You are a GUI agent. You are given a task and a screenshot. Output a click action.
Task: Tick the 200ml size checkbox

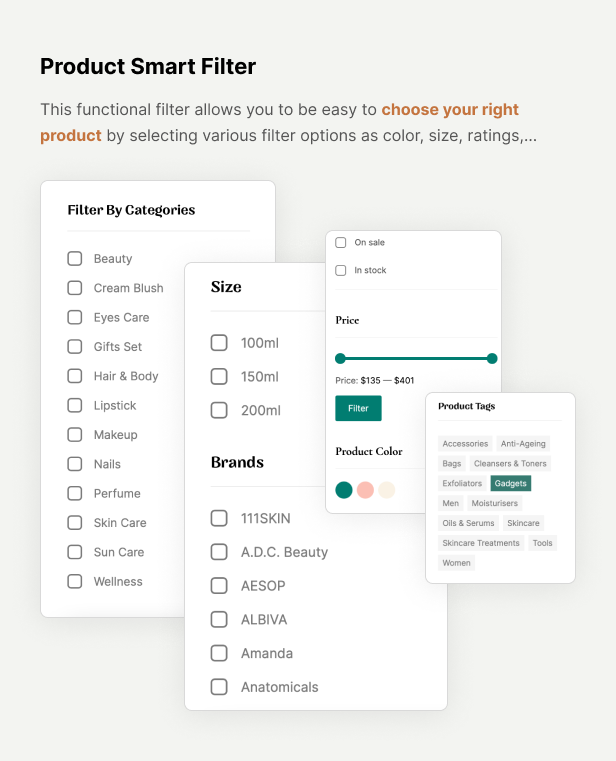click(x=219, y=410)
